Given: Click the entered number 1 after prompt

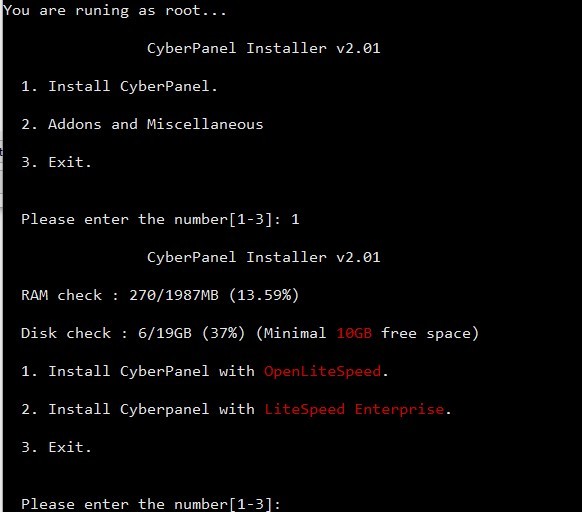Looking at the screenshot, I should (295, 219).
